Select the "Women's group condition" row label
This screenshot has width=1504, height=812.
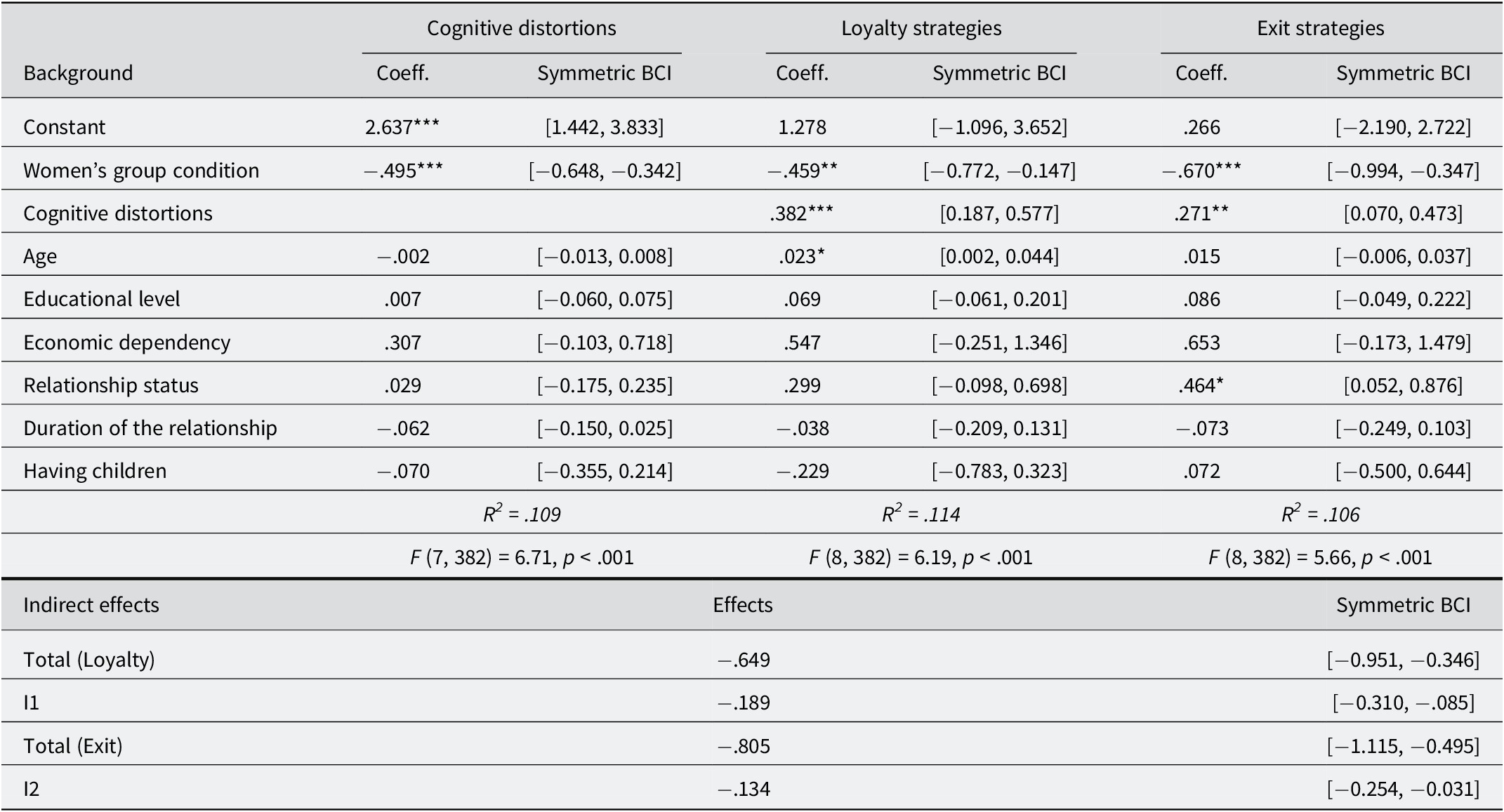(141, 171)
